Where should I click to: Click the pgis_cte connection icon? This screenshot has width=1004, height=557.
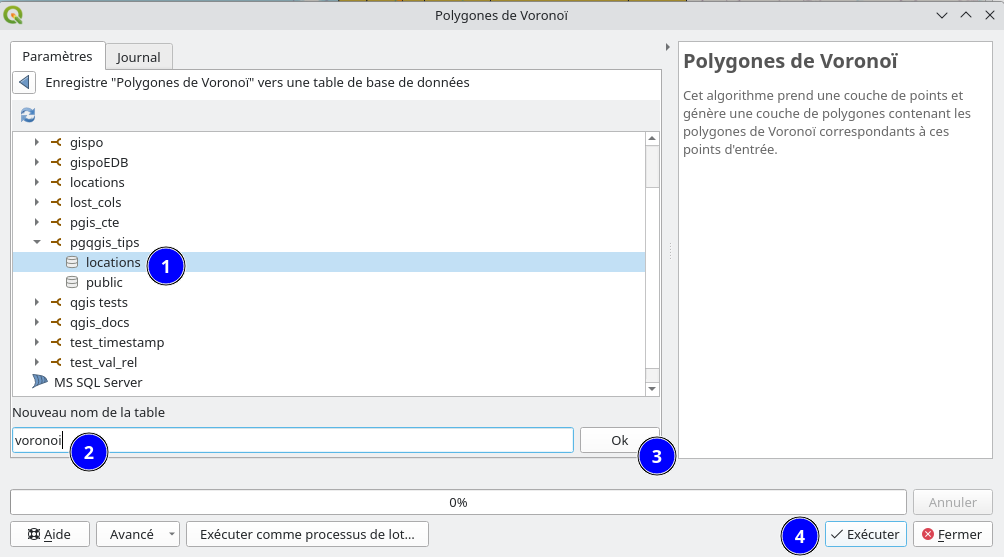click(56, 222)
